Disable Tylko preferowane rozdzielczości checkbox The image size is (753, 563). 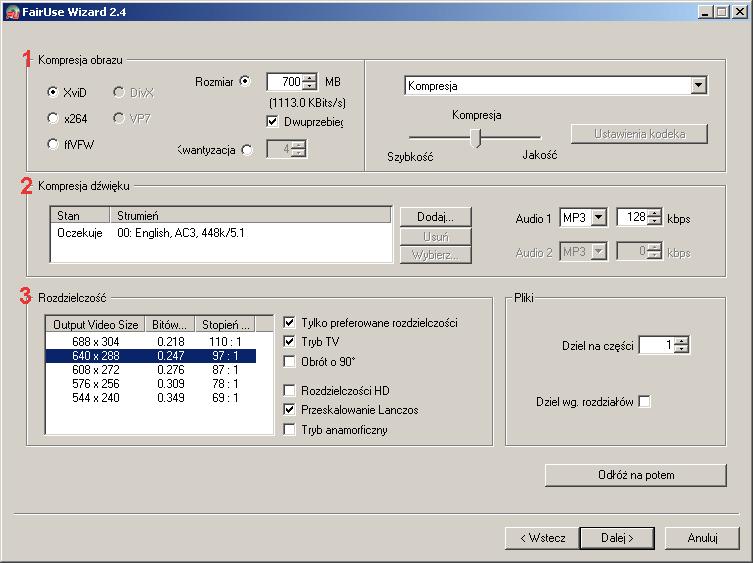(x=289, y=322)
